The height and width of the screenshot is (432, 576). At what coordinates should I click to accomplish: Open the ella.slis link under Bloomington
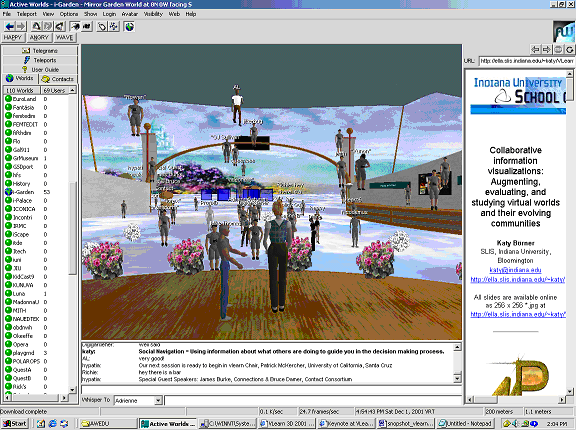(x=518, y=280)
